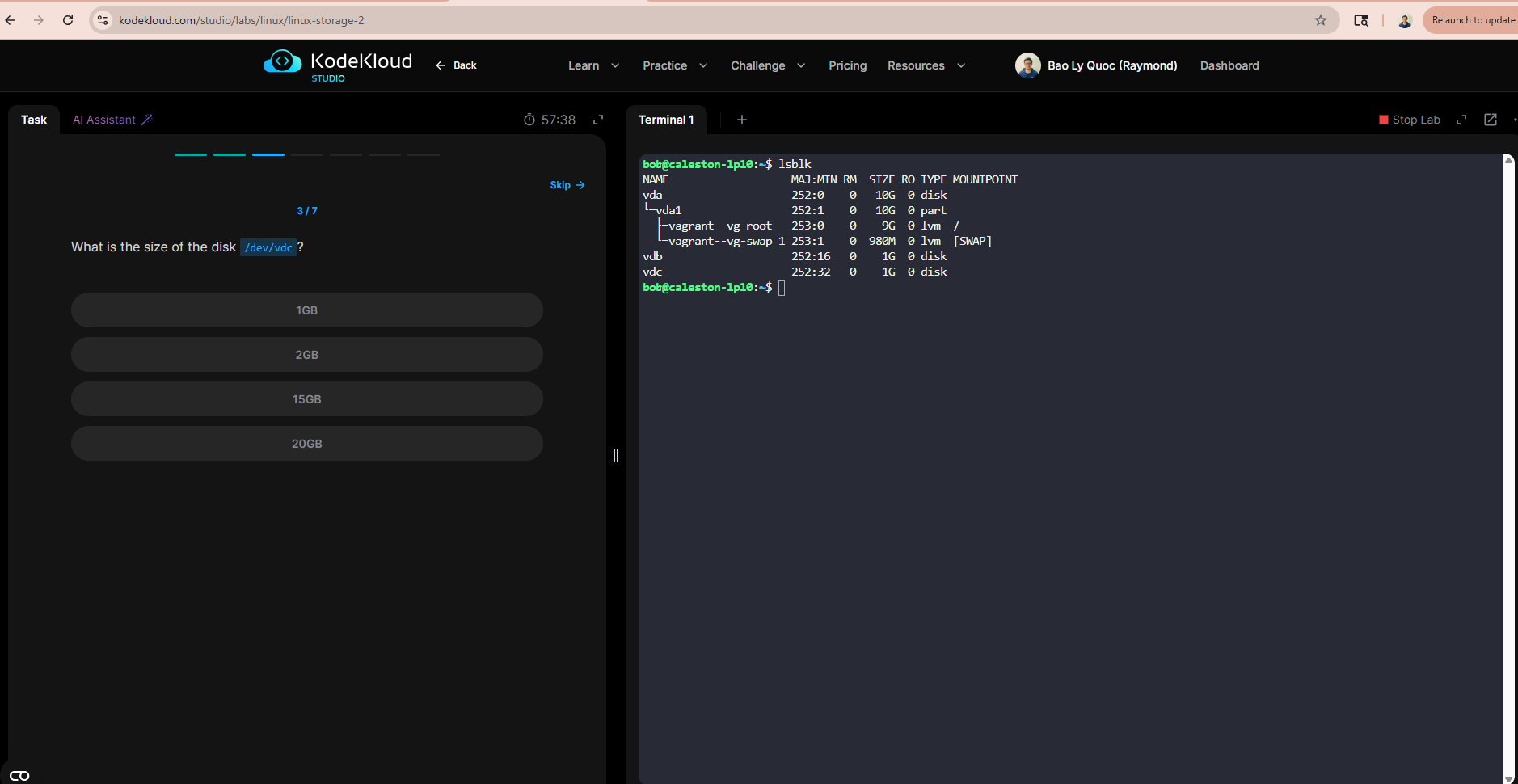
Task: Expand the Resources dropdown menu
Action: tap(926, 65)
